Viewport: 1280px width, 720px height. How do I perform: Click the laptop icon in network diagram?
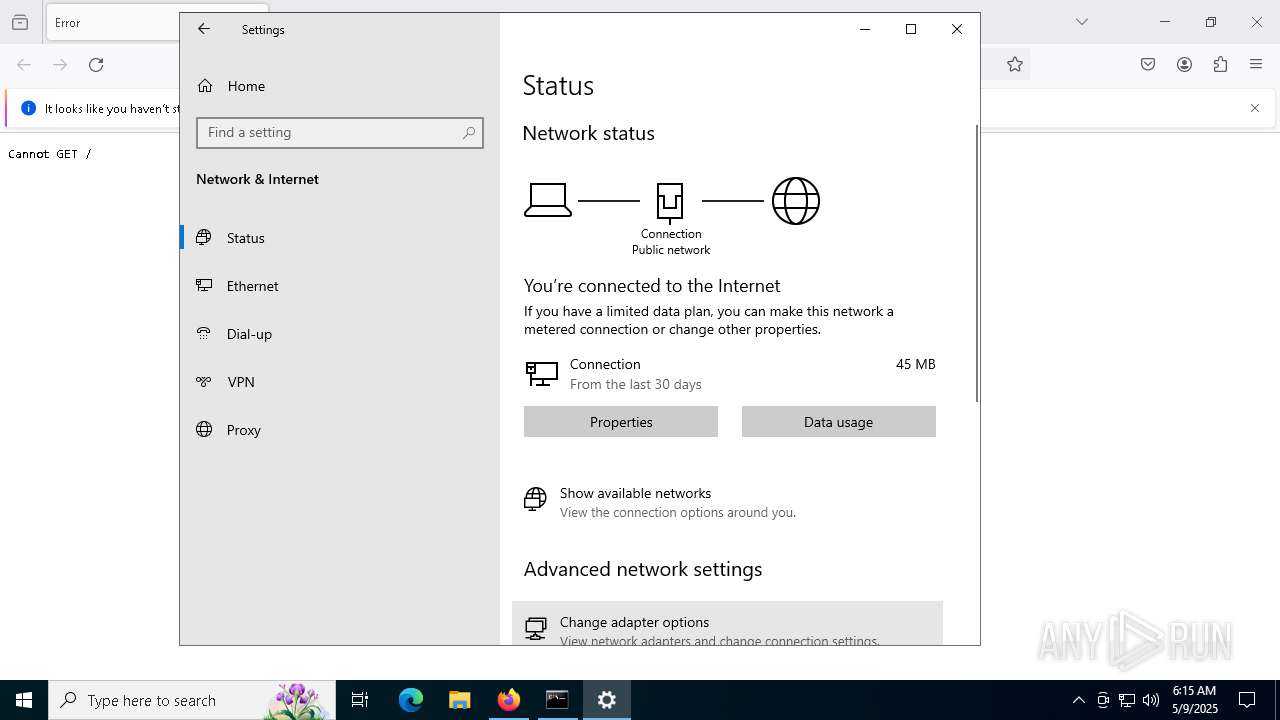click(x=548, y=201)
